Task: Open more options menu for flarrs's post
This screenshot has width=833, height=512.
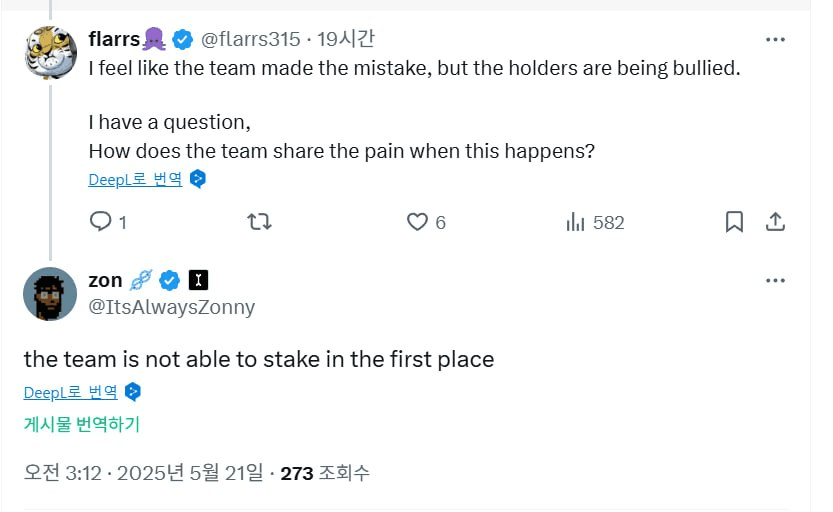Action: [x=775, y=39]
